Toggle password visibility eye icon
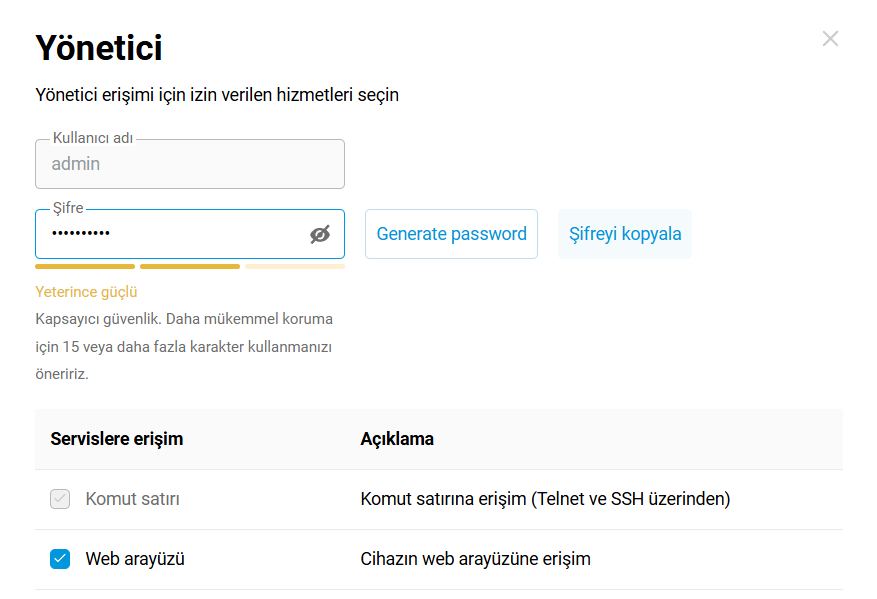The height and width of the screenshot is (599, 877). pos(320,234)
